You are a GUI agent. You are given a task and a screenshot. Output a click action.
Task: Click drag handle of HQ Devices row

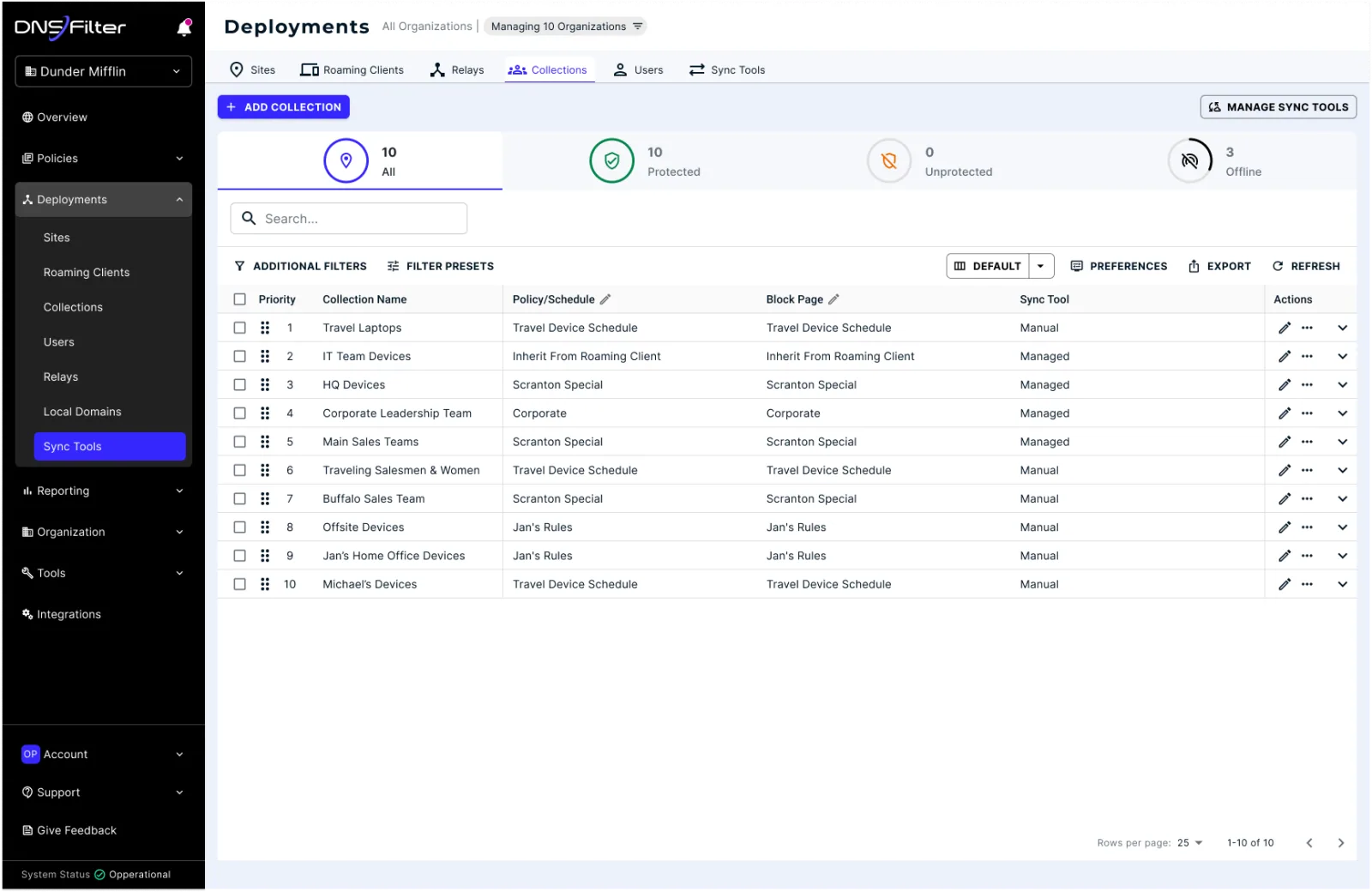pos(265,384)
